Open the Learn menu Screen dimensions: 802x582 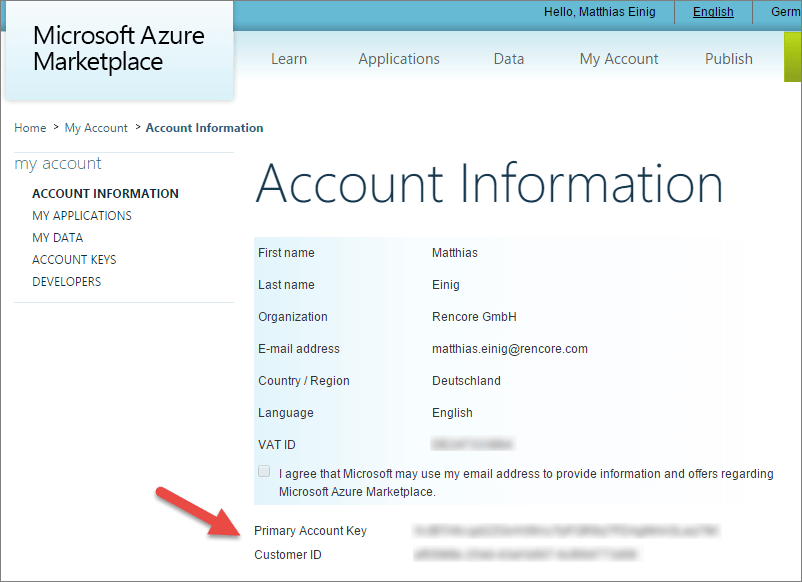pyautogui.click(x=289, y=59)
